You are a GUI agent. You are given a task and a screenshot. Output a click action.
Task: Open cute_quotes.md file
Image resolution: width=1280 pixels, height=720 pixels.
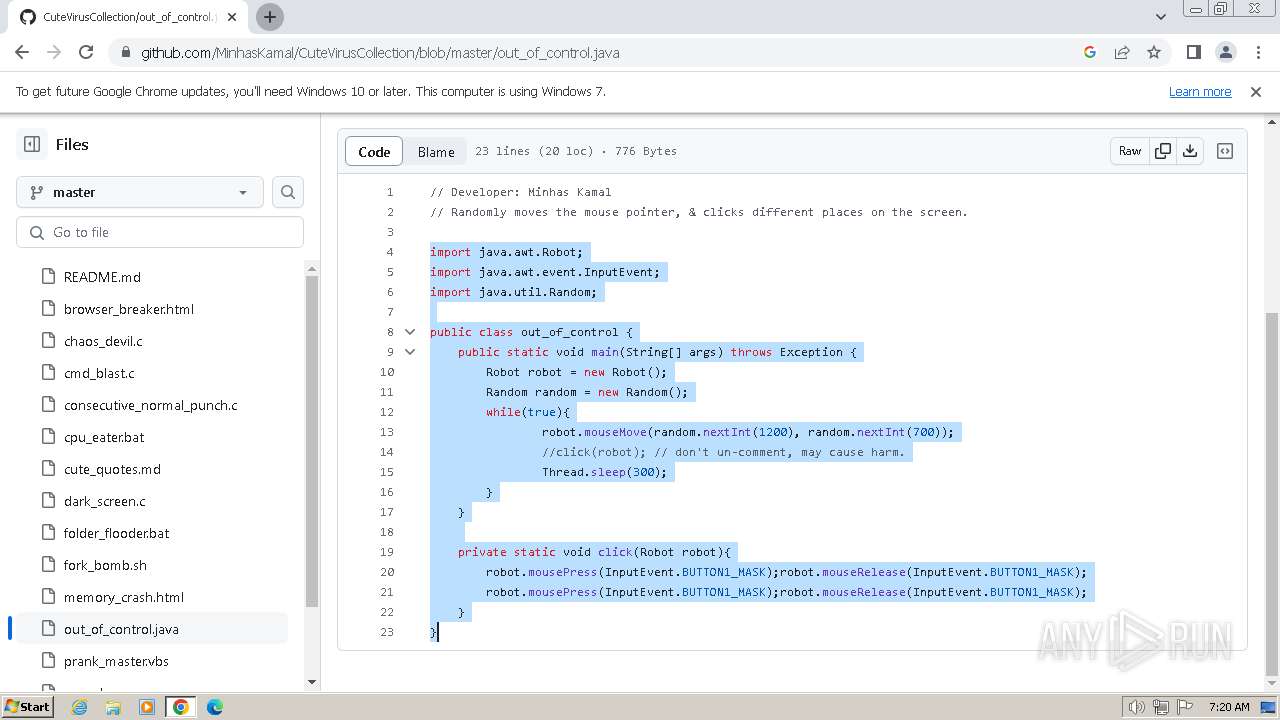point(112,469)
